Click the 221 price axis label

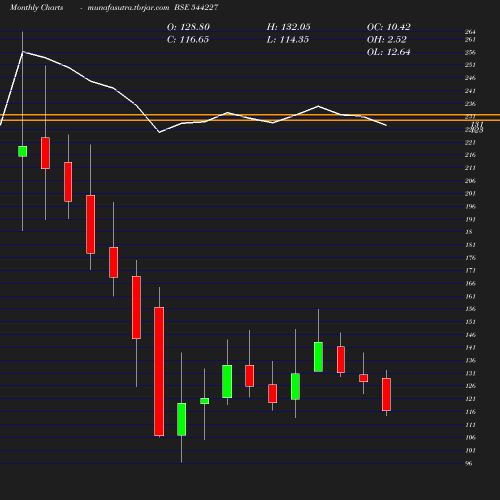[x=470, y=143]
